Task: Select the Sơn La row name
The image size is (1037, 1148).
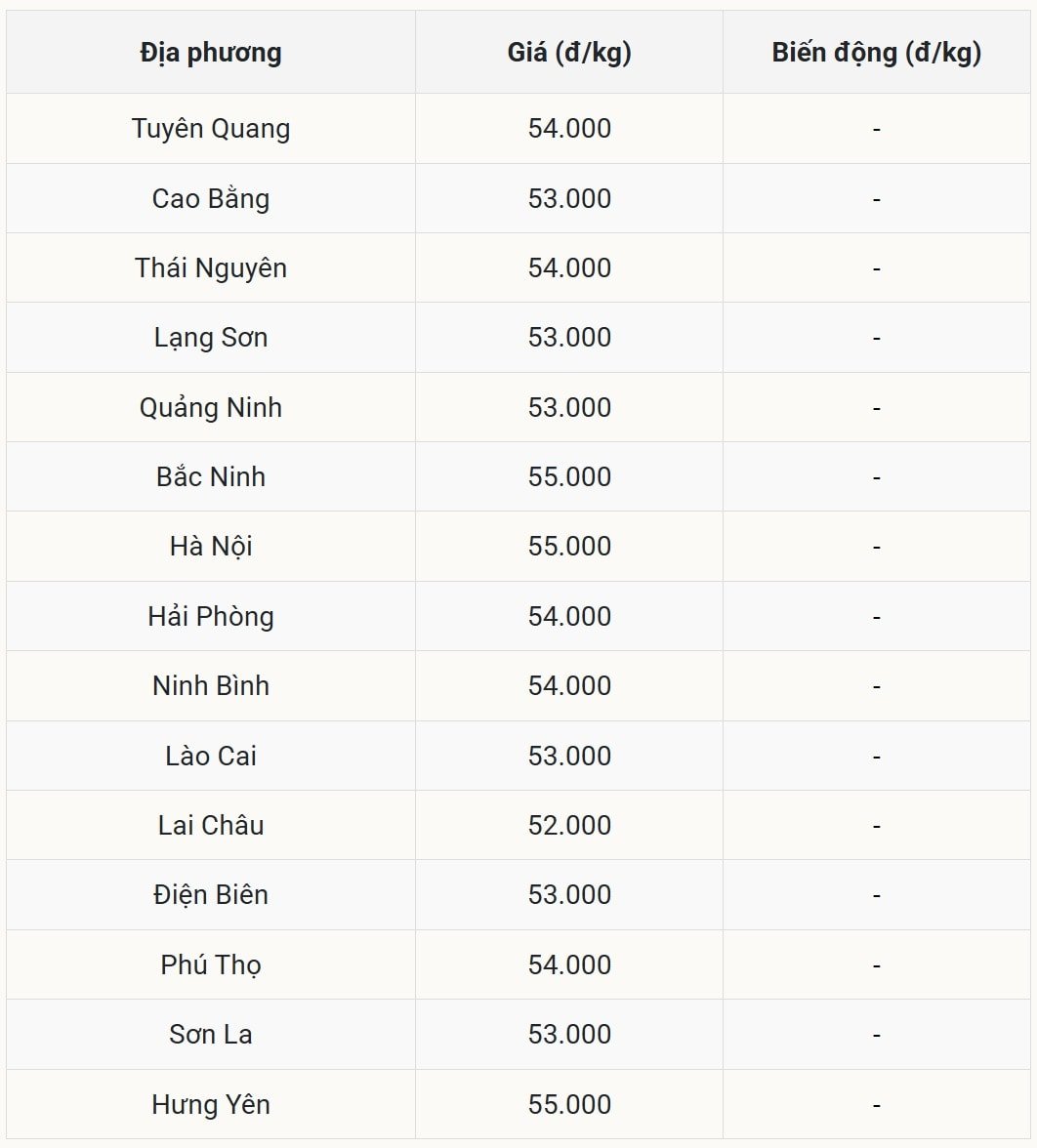Action: click(211, 1034)
